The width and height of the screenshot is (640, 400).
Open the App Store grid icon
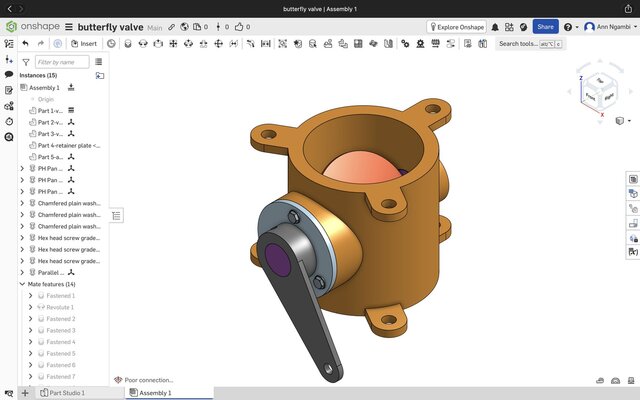pos(509,27)
